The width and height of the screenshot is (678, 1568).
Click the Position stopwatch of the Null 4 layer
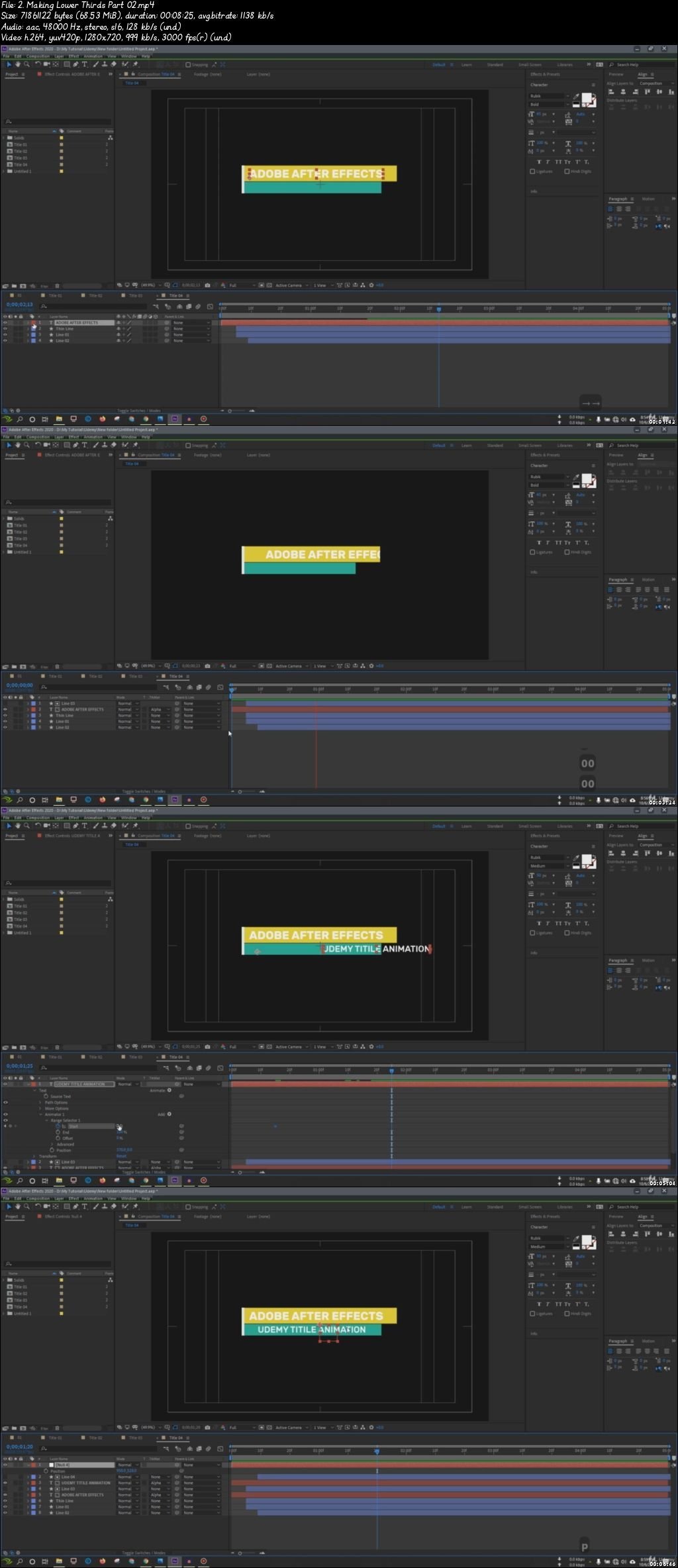(46, 1471)
